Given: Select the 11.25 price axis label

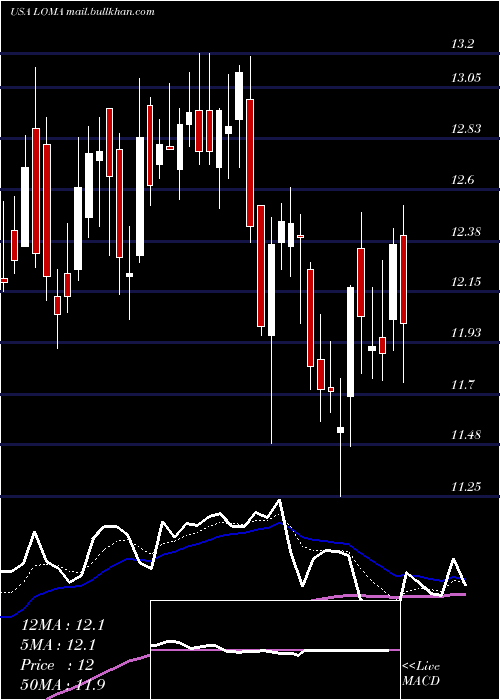Looking at the screenshot, I should [x=466, y=486].
